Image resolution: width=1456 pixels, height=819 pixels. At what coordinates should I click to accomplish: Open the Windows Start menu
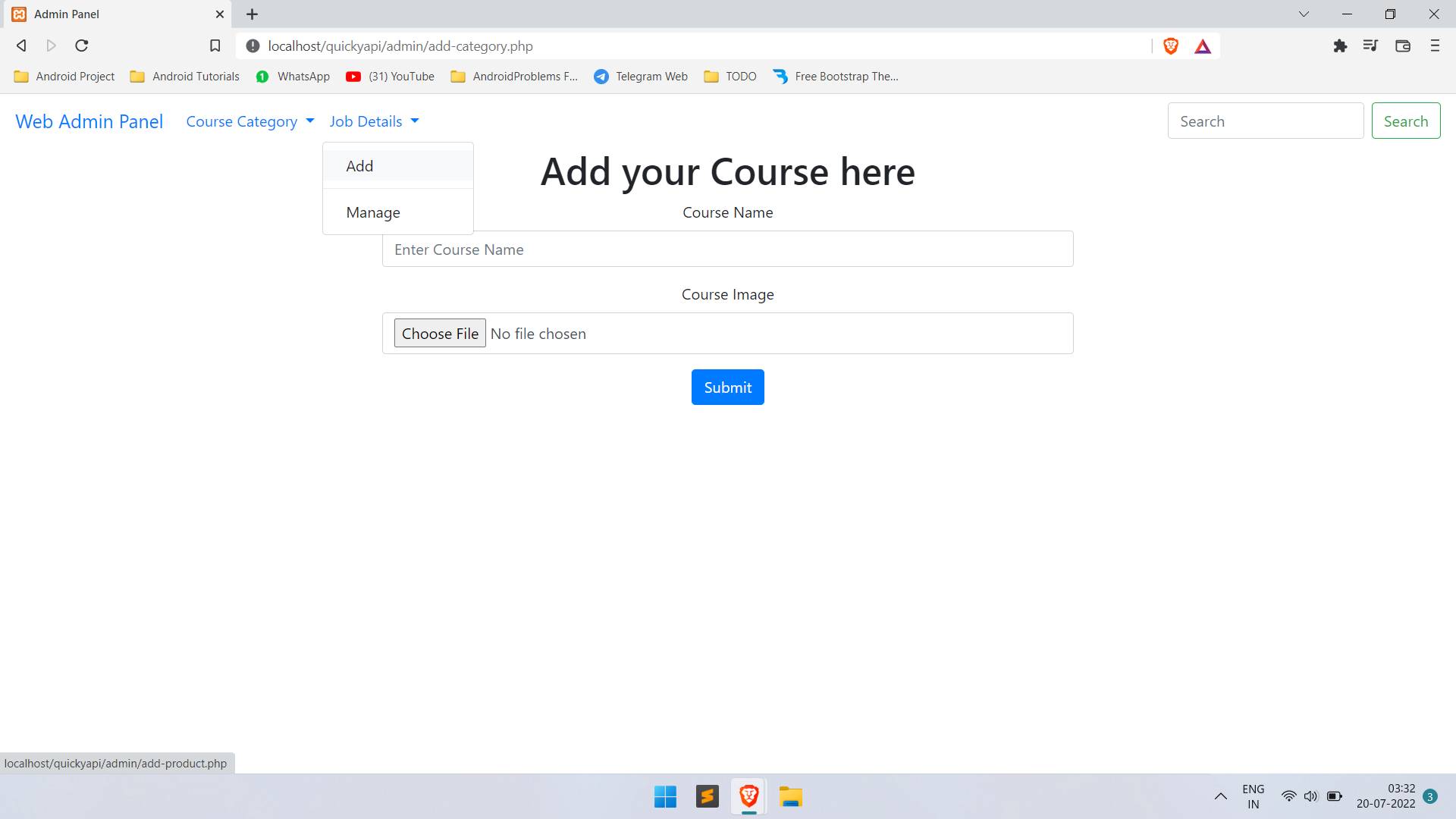tap(665, 796)
